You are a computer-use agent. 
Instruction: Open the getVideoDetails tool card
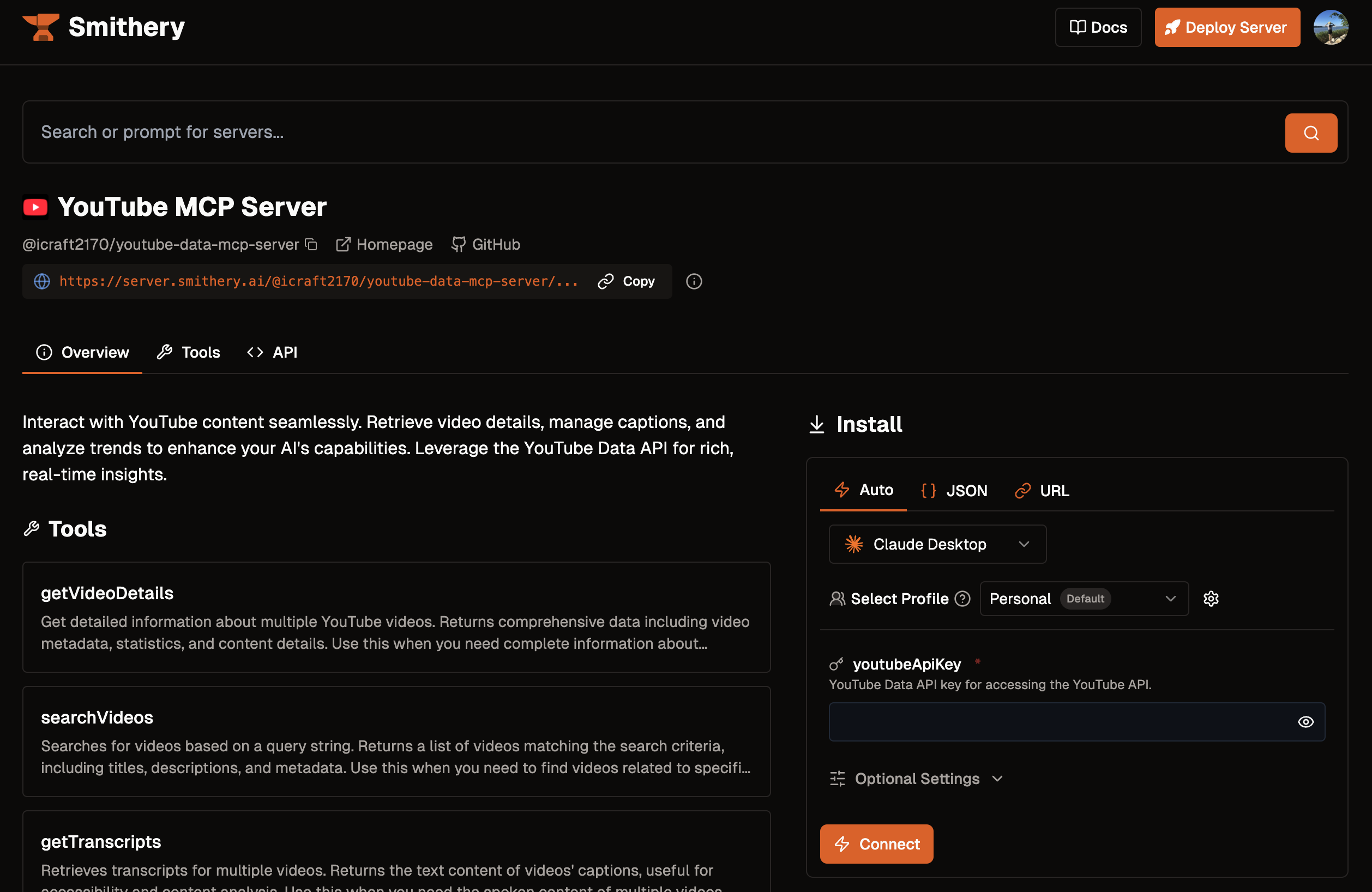(x=396, y=617)
